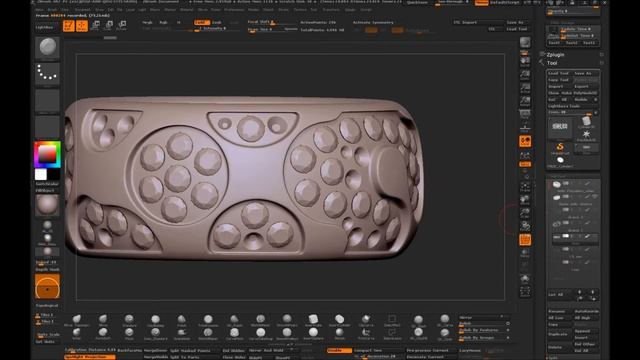Select the Dam_Standard brush

point(155,334)
